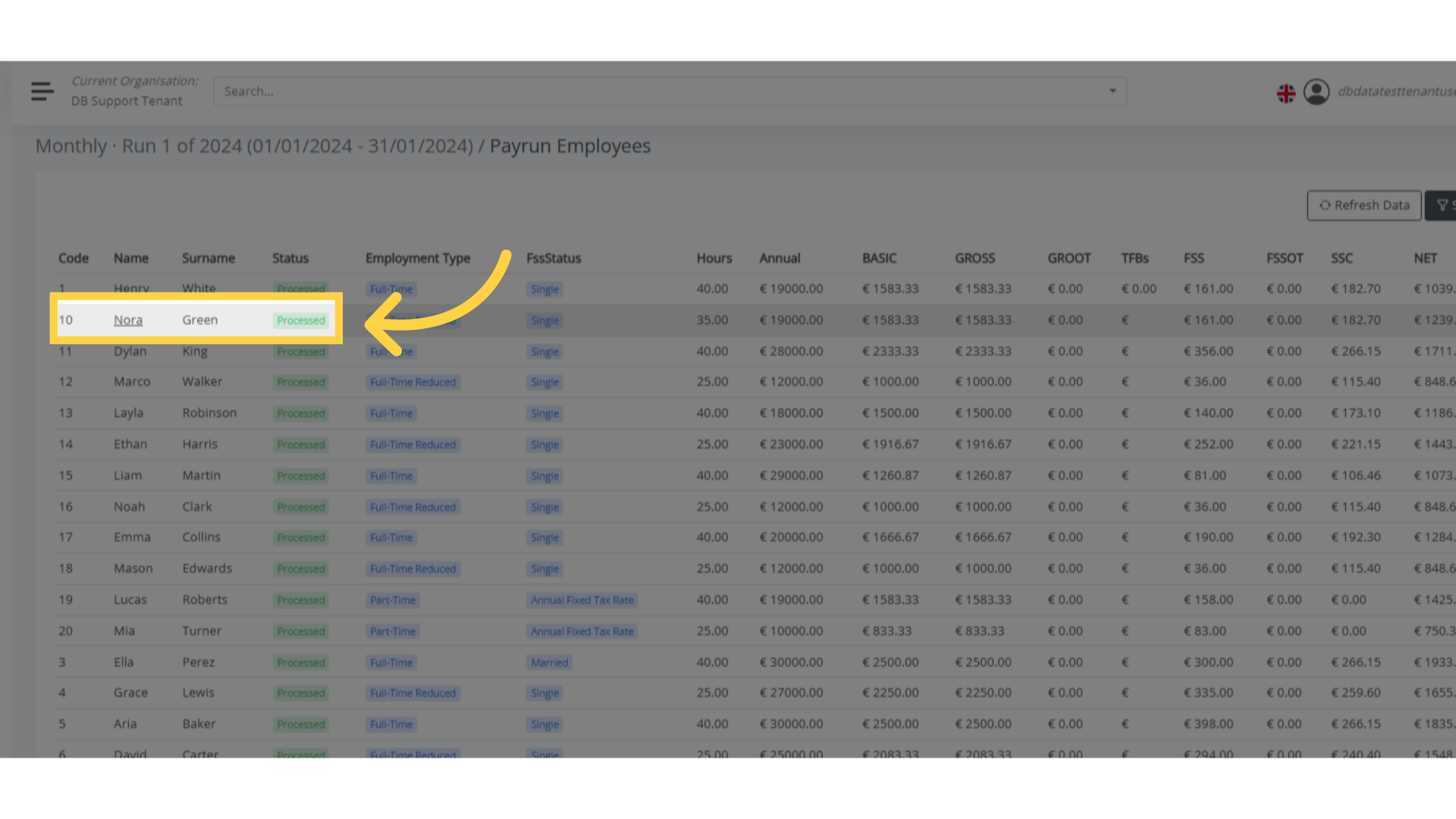Click the Processed status badge for Dylan King
This screenshot has width=1456, height=819.
point(300,351)
